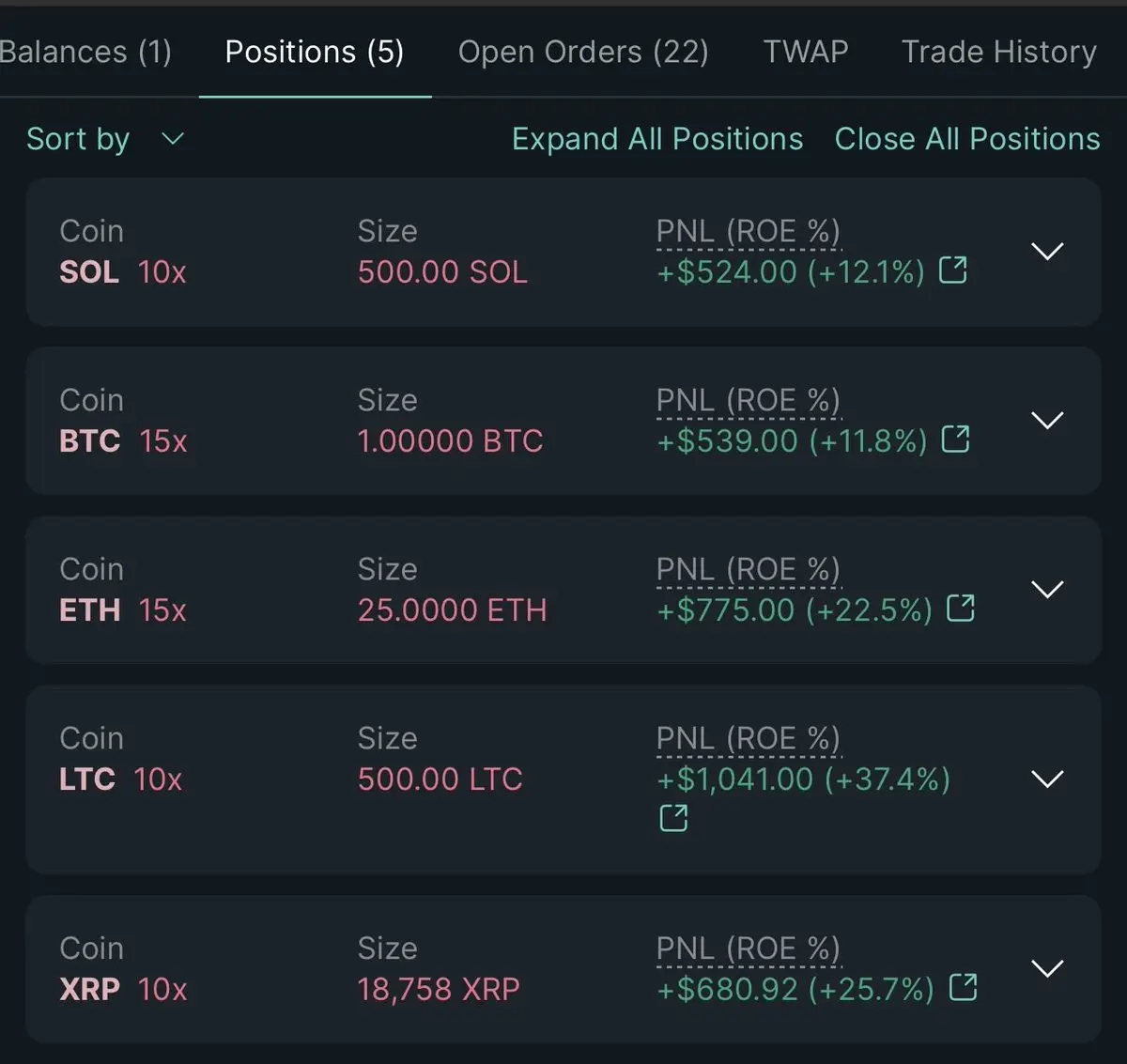1127x1064 pixels.
Task: Click Close All Positions link
Action: tap(967, 139)
